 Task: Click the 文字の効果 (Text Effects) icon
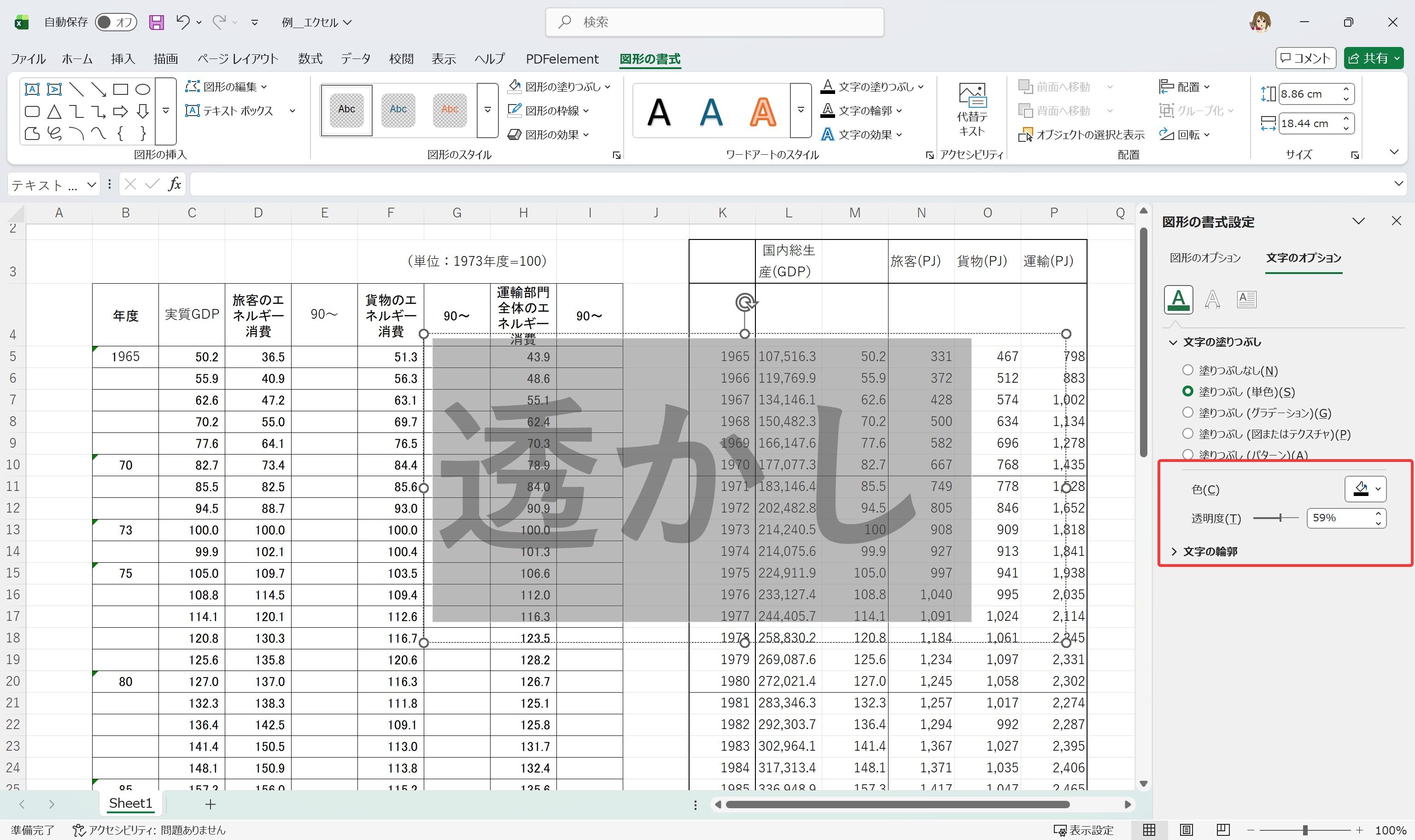click(860, 134)
